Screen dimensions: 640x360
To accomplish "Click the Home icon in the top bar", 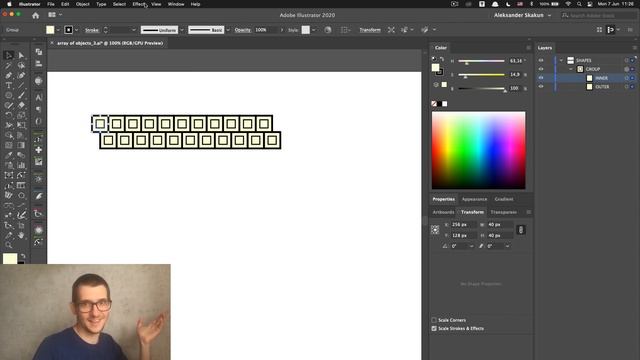I will point(36,16).
